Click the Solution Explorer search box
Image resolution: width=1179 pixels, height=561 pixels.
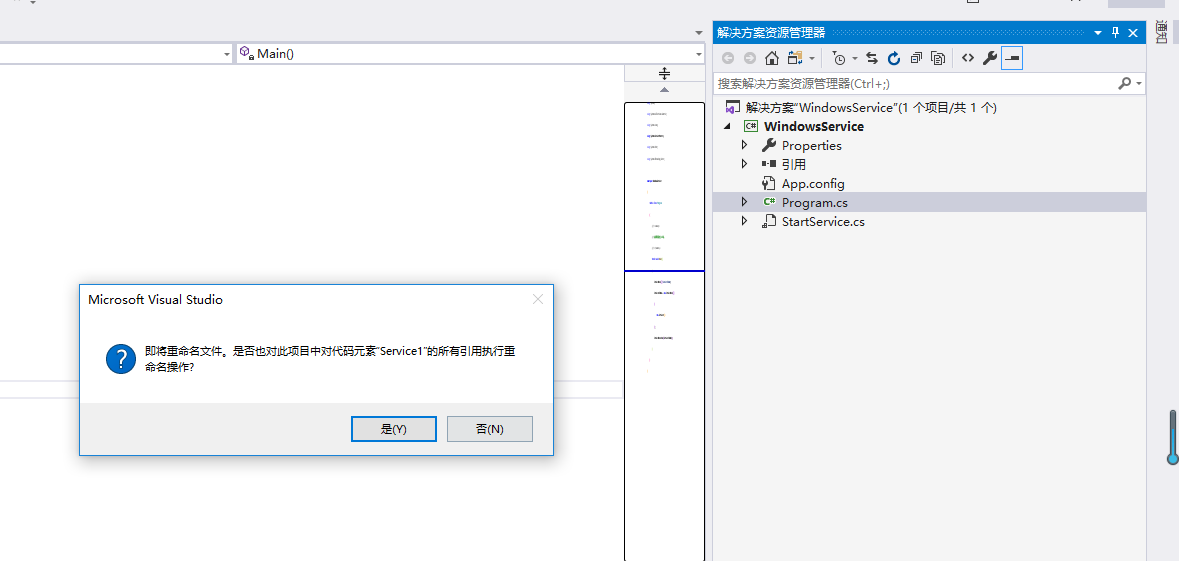pos(914,83)
